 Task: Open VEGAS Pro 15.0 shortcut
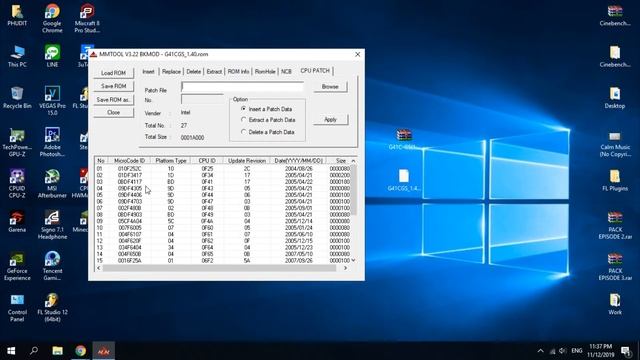click(x=52, y=101)
